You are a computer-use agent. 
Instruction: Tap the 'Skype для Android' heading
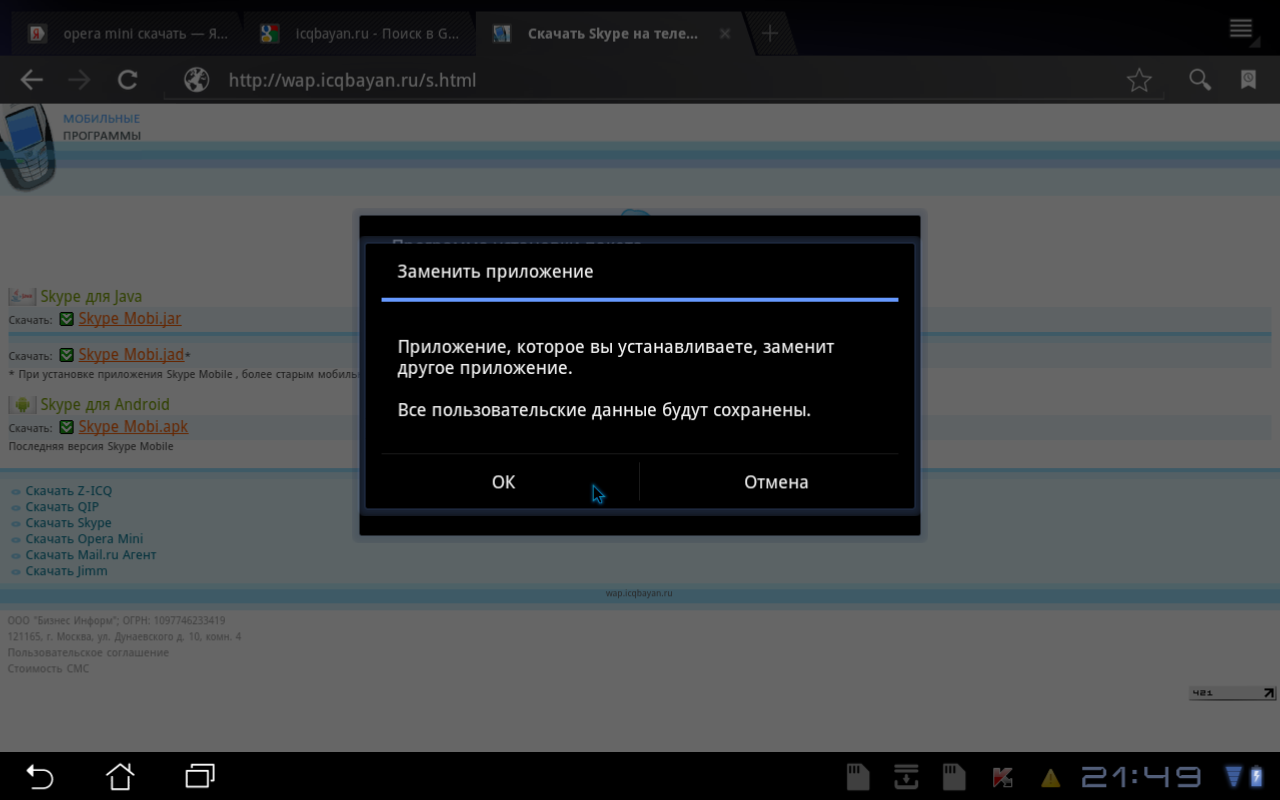(x=105, y=405)
